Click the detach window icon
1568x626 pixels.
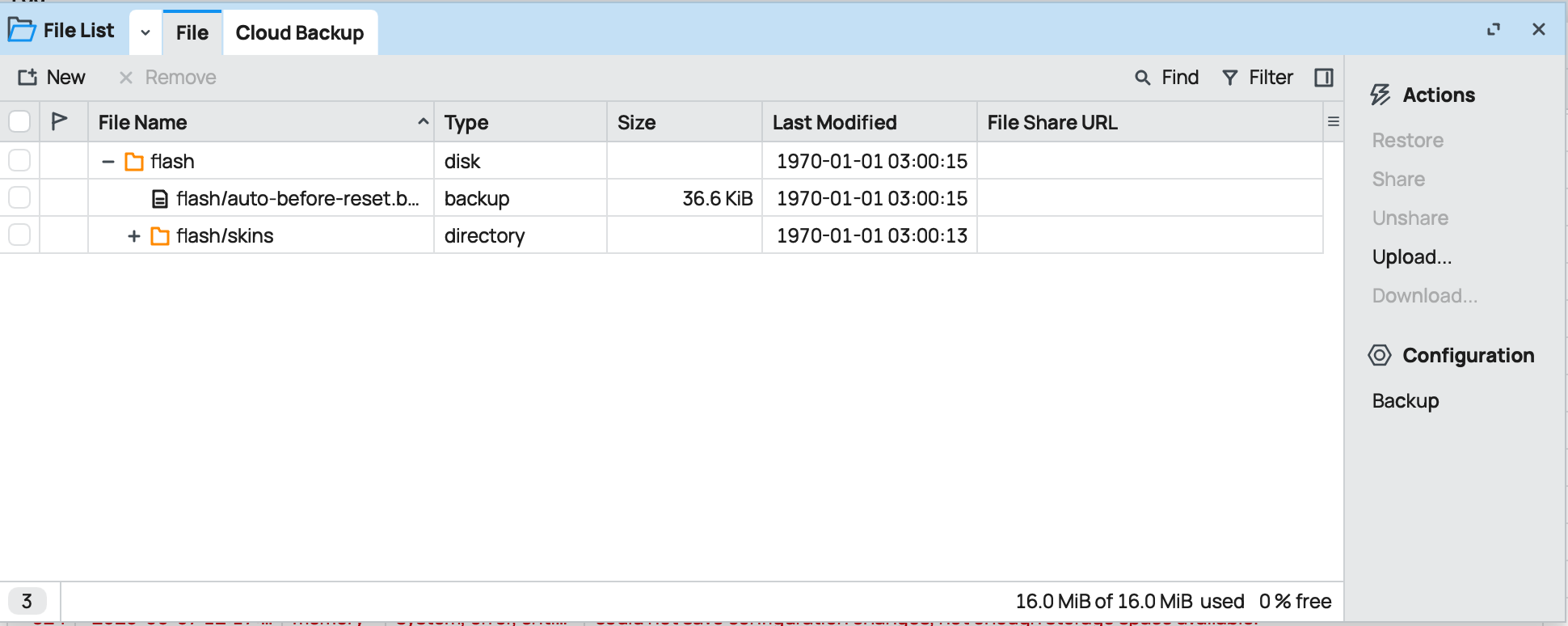tap(1494, 29)
